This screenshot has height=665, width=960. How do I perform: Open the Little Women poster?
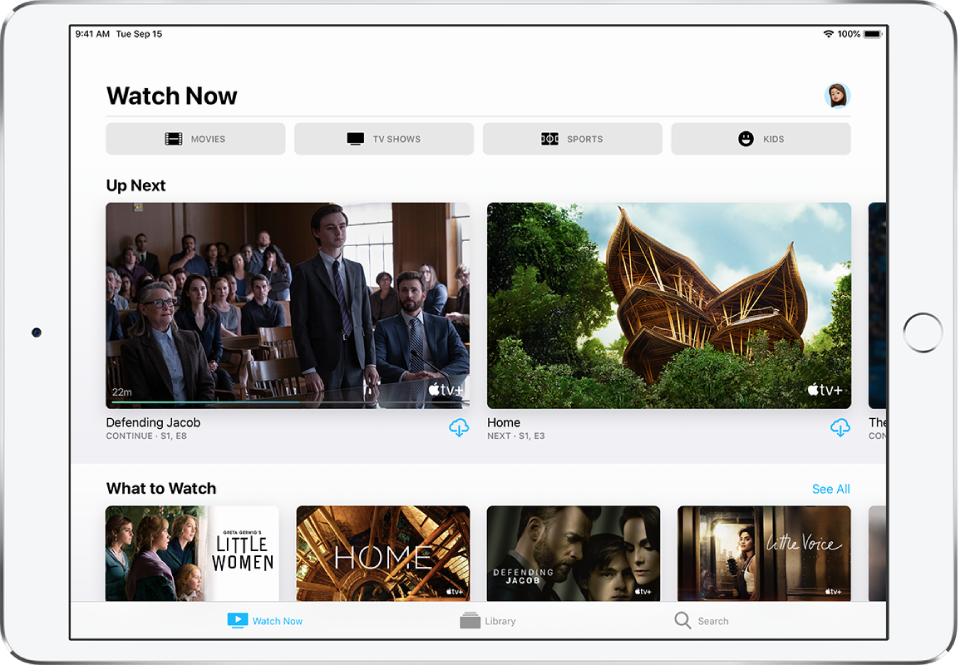pyautogui.click(x=192, y=554)
